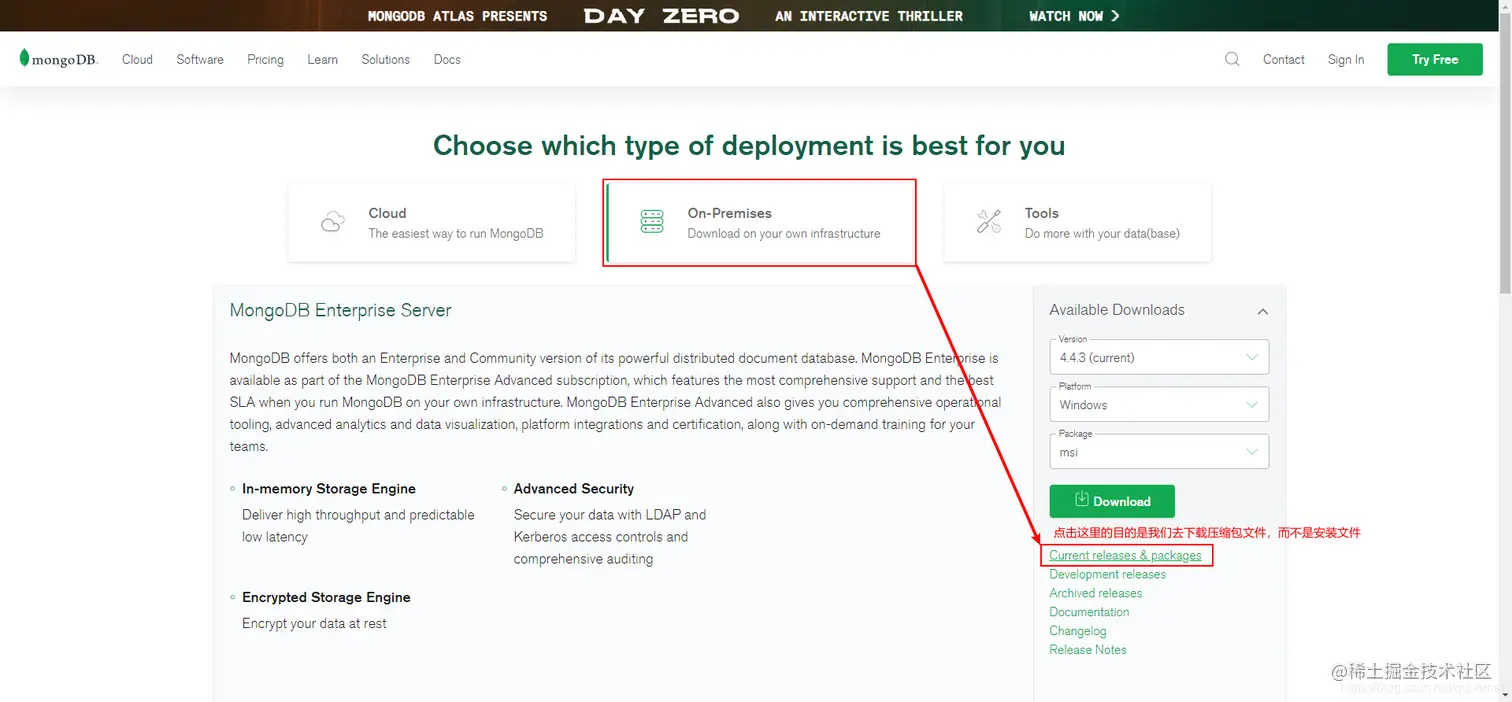Open the Learn menu
1512x702 pixels.
322,59
